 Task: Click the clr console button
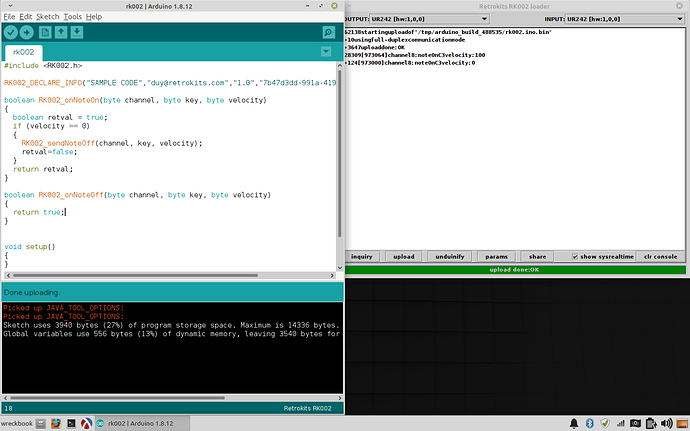coord(660,256)
